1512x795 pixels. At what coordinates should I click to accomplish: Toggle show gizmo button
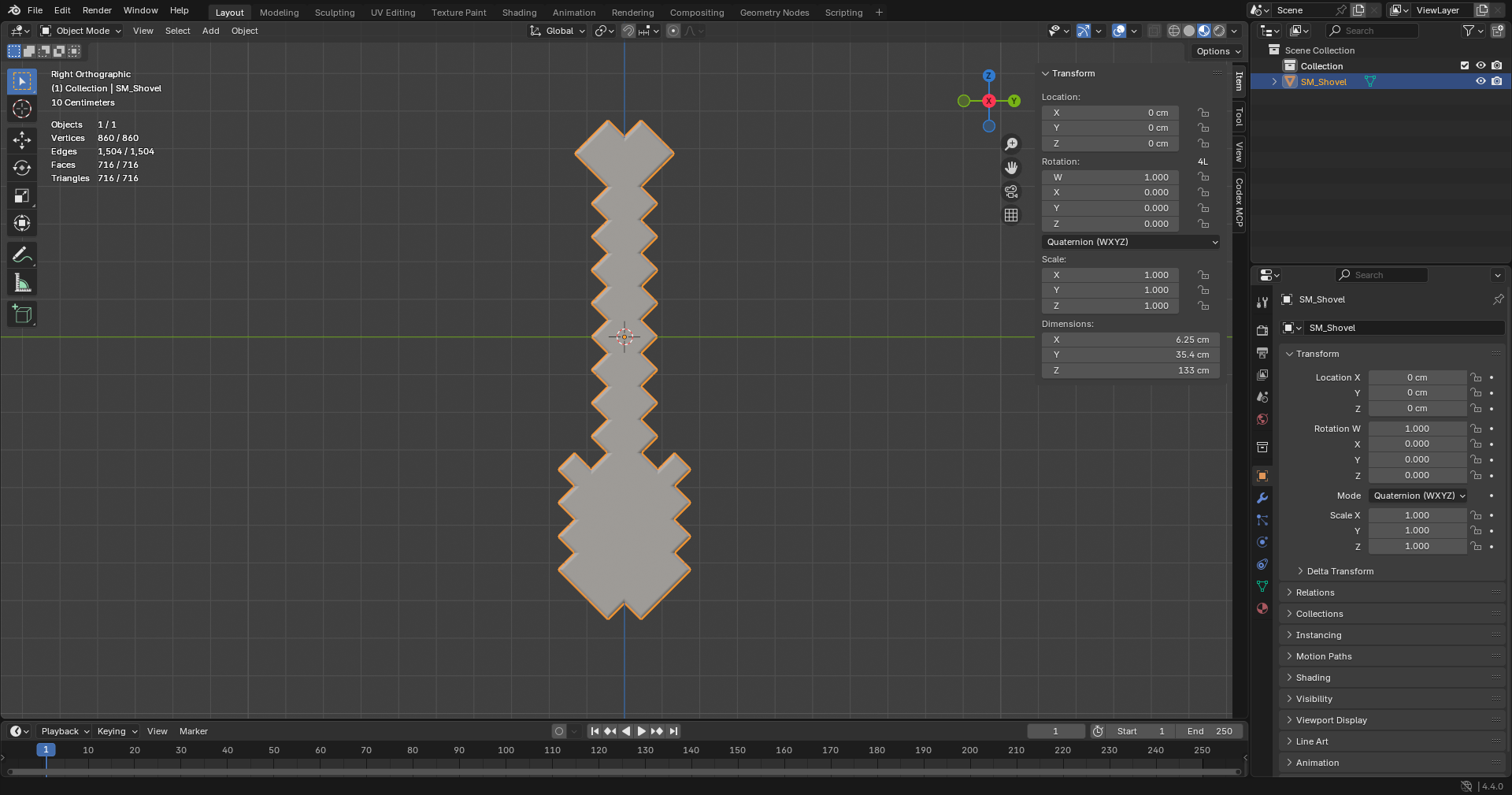point(1084,31)
